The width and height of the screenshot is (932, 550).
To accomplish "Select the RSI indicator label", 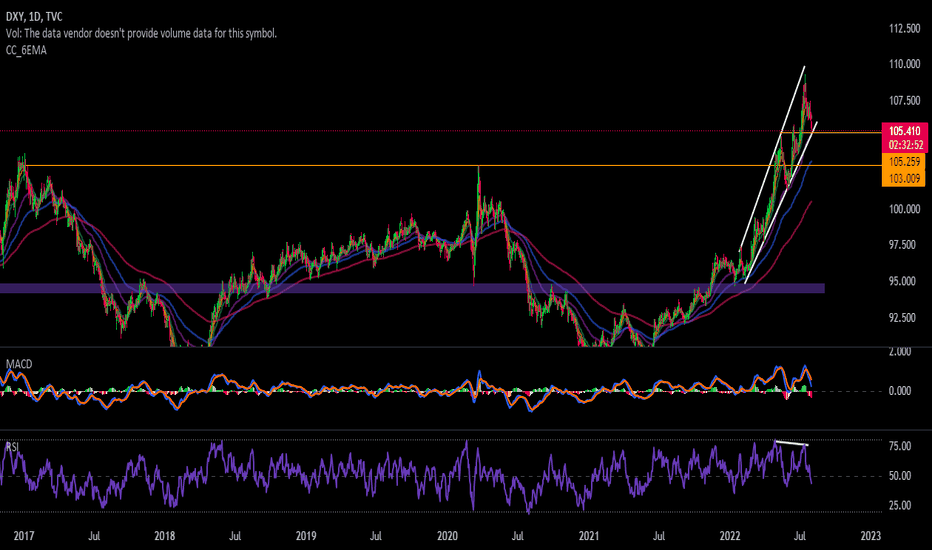I will pyautogui.click(x=12, y=447).
